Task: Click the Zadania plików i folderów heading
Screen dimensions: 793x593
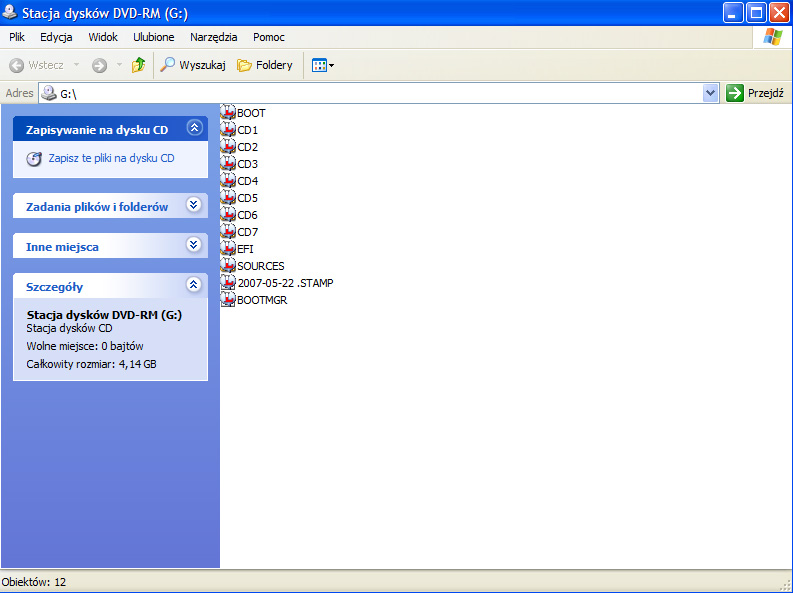Action: coord(97,207)
